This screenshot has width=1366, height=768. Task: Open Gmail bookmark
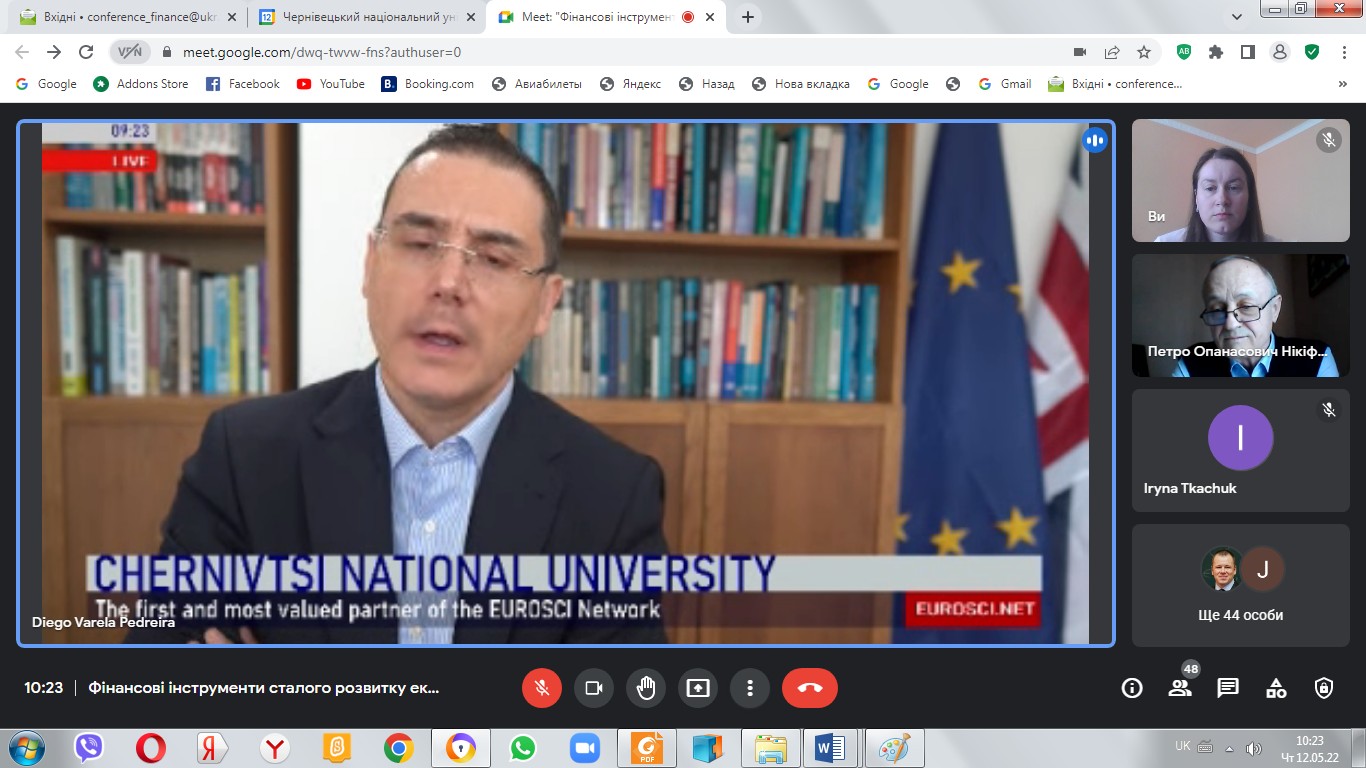[1005, 84]
